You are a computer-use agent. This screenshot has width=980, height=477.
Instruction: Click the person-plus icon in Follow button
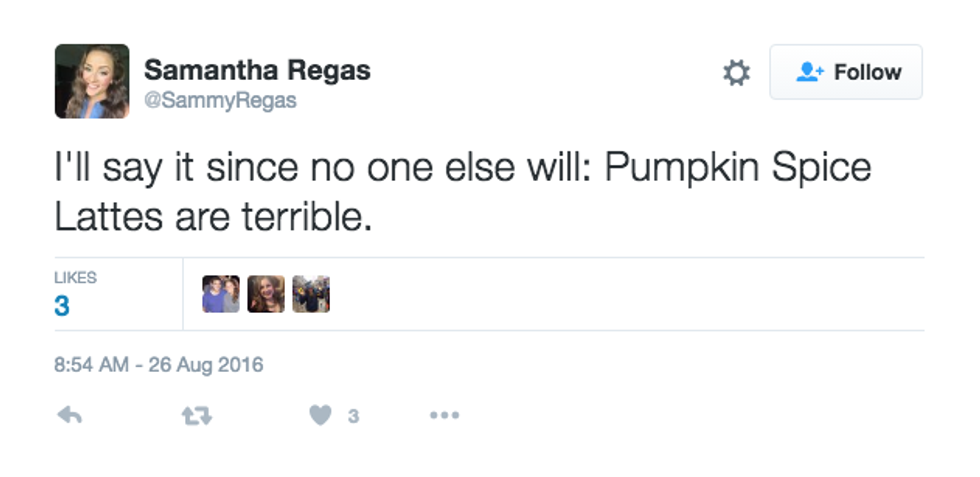coord(808,72)
